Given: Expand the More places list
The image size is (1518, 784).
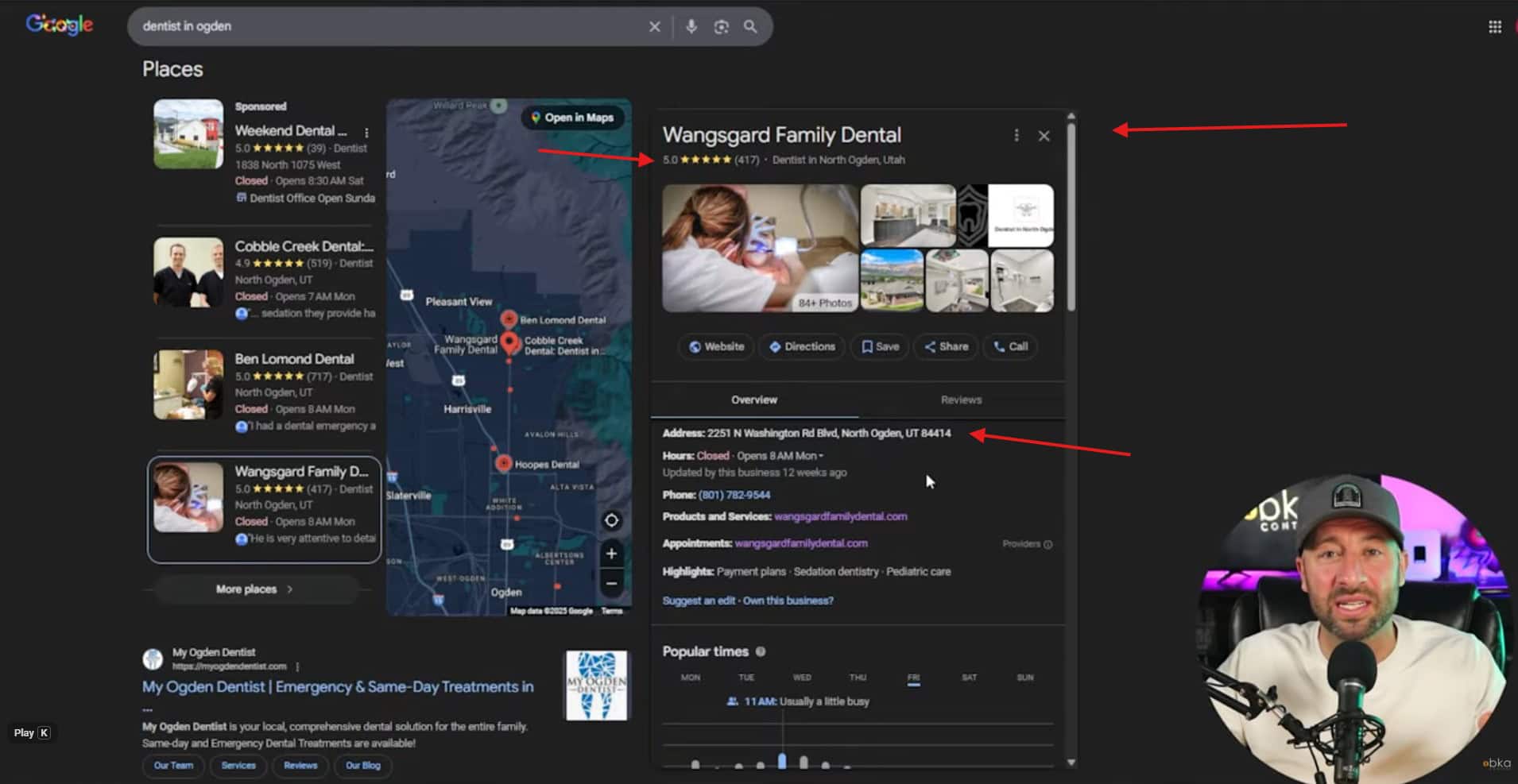Looking at the screenshot, I should [x=253, y=589].
